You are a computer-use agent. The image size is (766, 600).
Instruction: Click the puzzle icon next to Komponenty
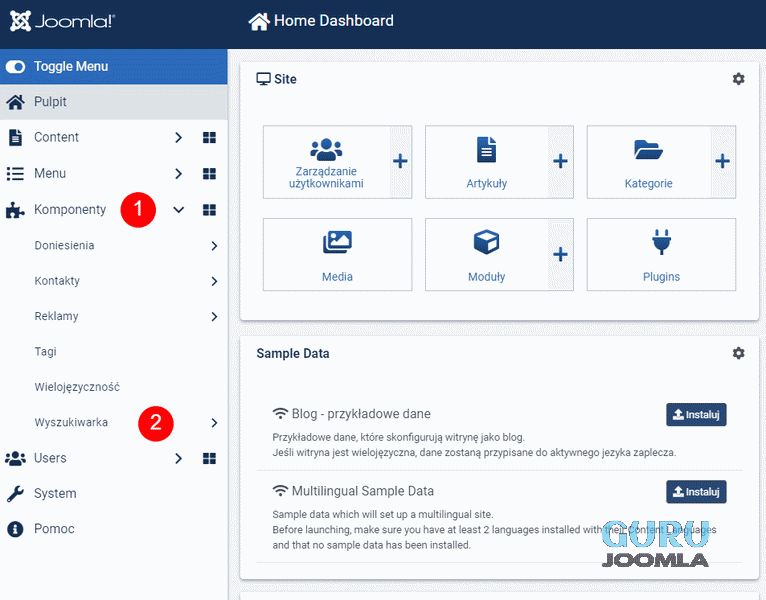pos(15,210)
